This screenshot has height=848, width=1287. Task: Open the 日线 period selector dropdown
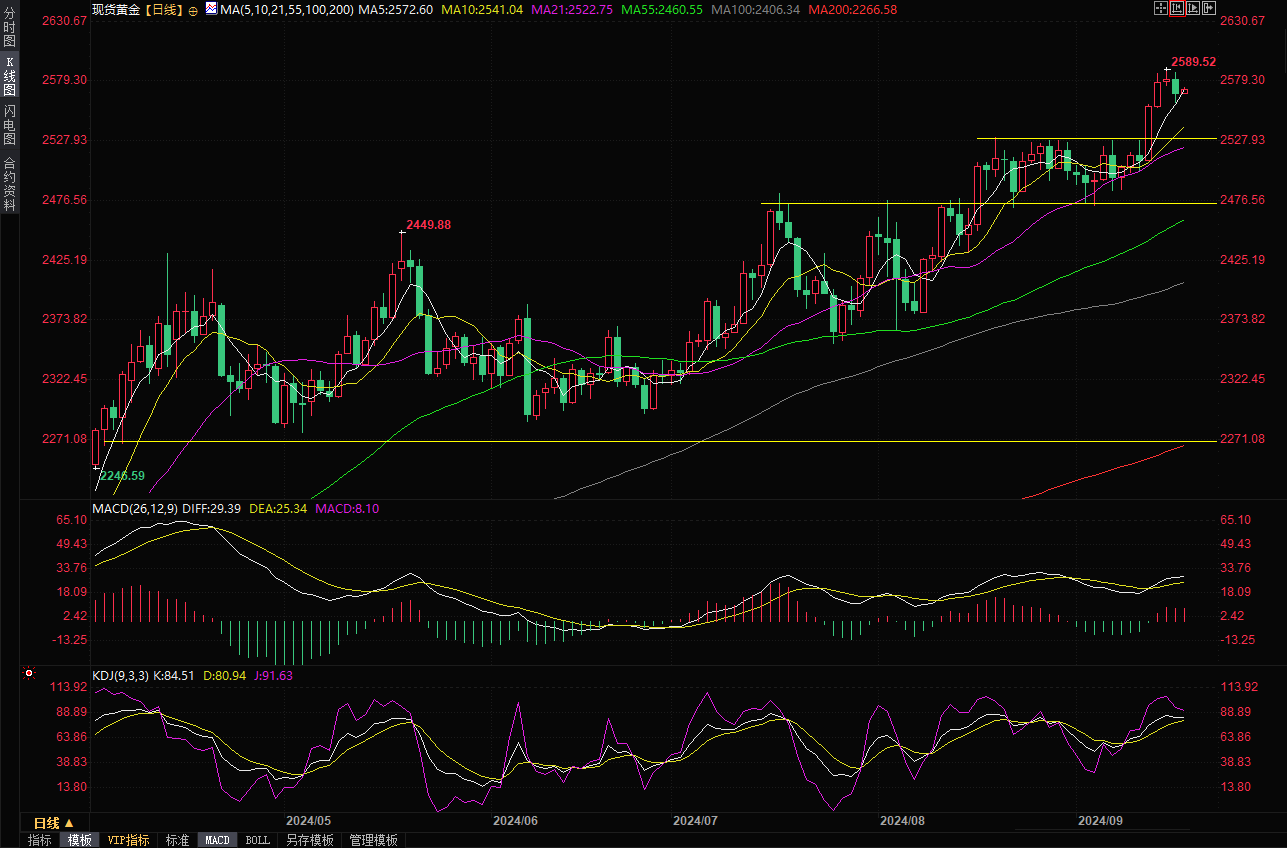53,823
